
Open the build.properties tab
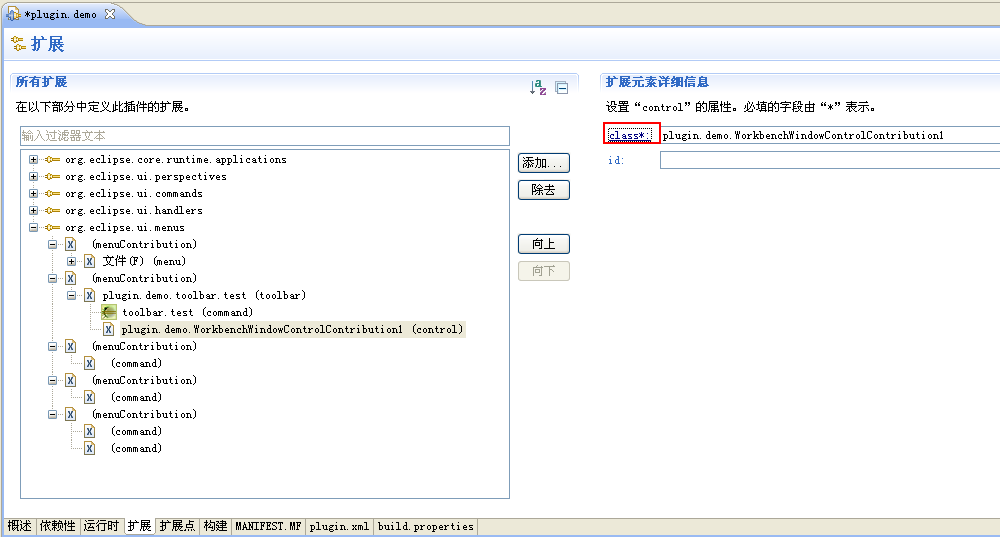tap(425, 526)
